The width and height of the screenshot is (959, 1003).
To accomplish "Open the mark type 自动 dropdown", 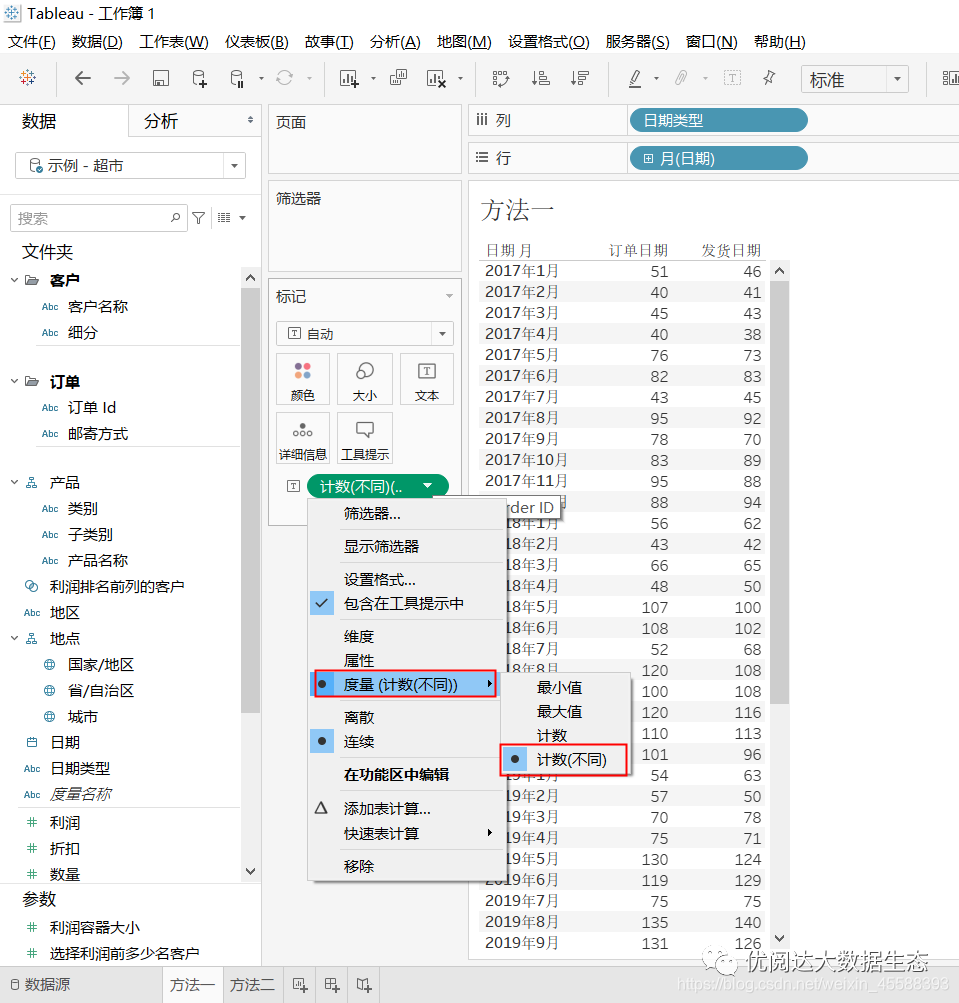I will point(442,334).
